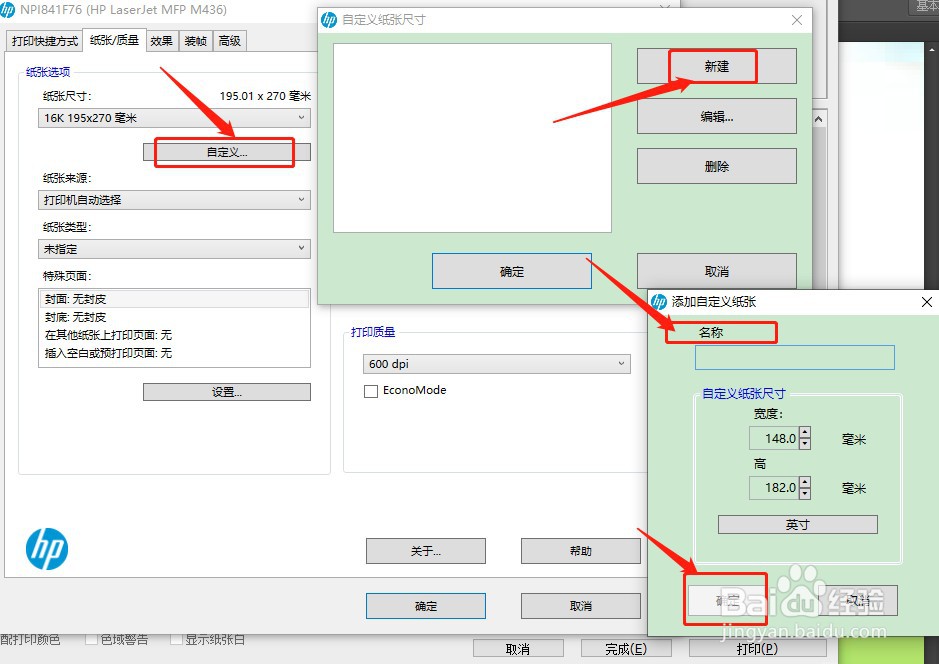
Task: Select 在其他纸张上打印页面: 无 row
Action: coord(174,335)
